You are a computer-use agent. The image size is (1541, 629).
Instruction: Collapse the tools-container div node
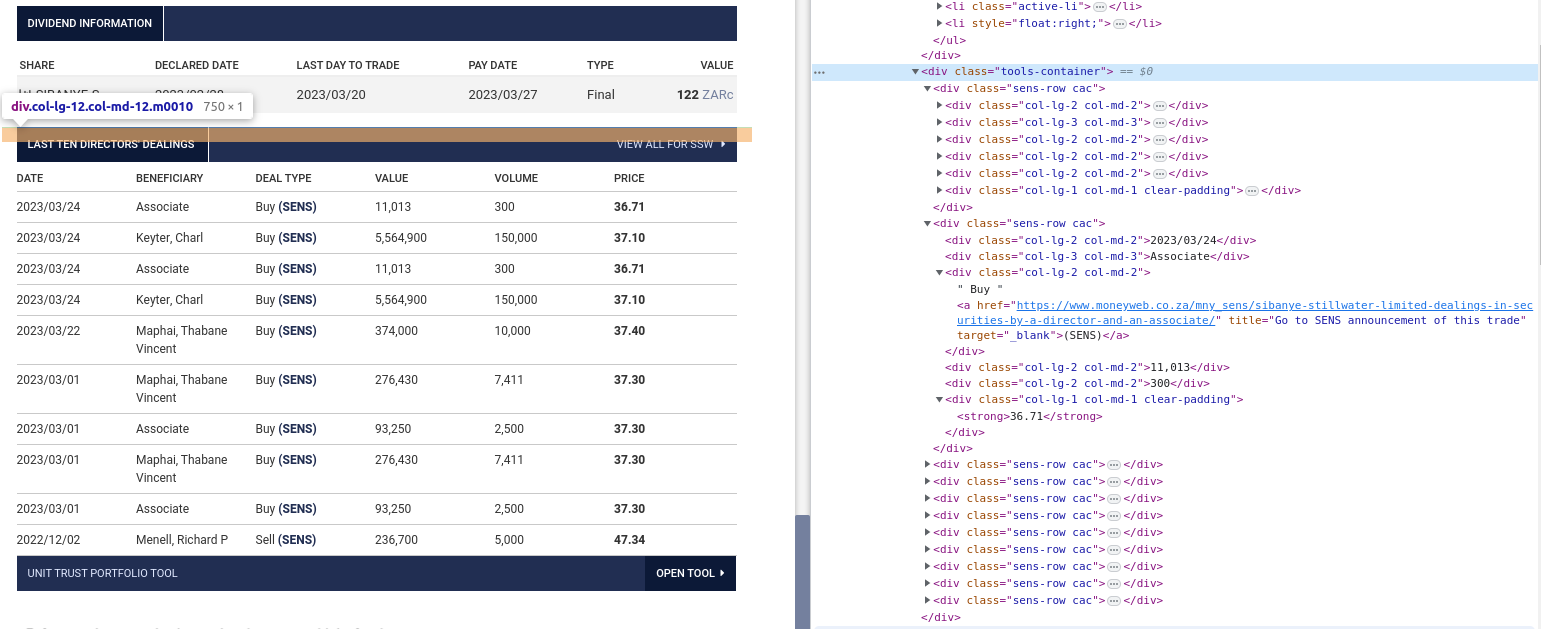(915, 72)
